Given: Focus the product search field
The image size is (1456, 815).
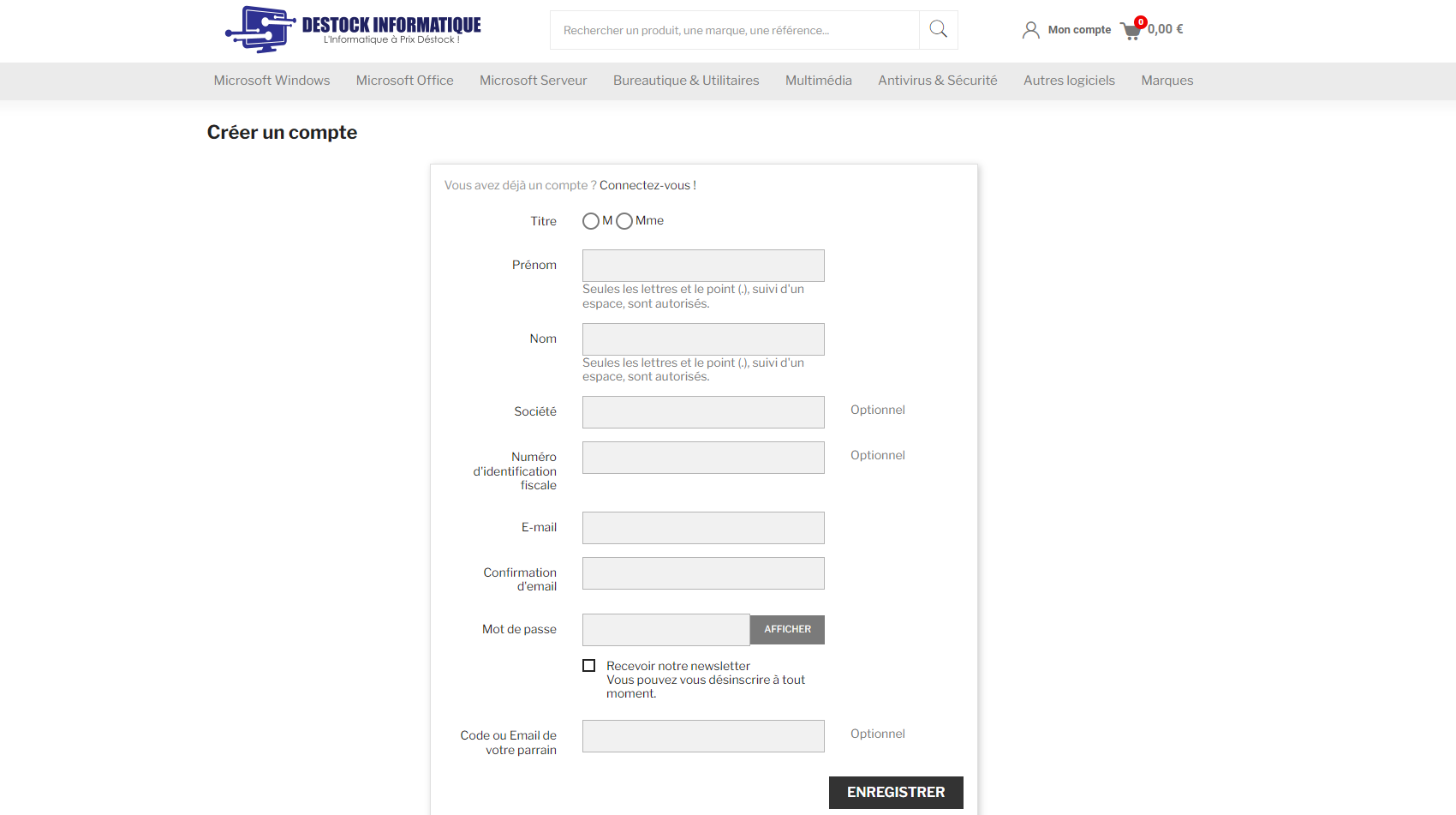Looking at the screenshot, I should click(x=734, y=30).
